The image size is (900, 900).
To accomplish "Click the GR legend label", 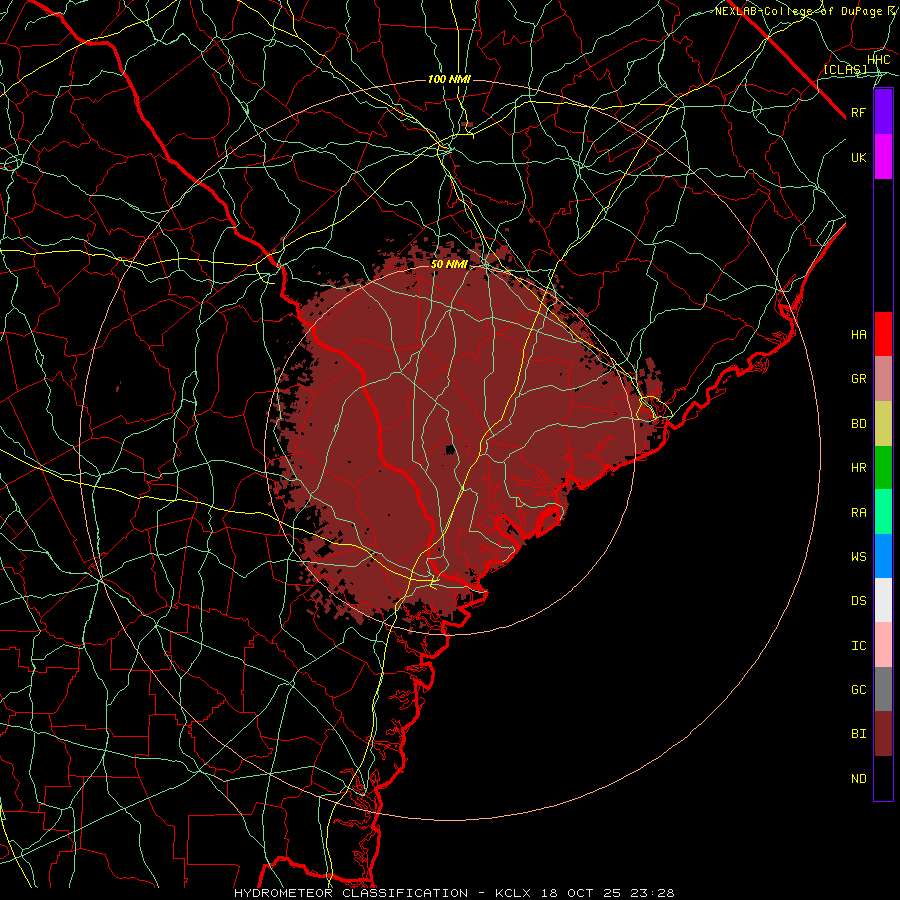I will pyautogui.click(x=858, y=379).
